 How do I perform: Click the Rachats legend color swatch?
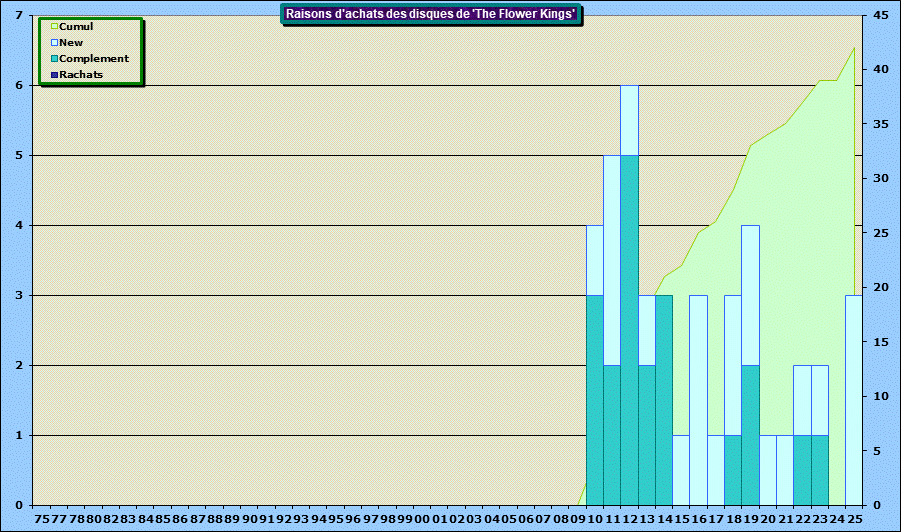coord(54,75)
